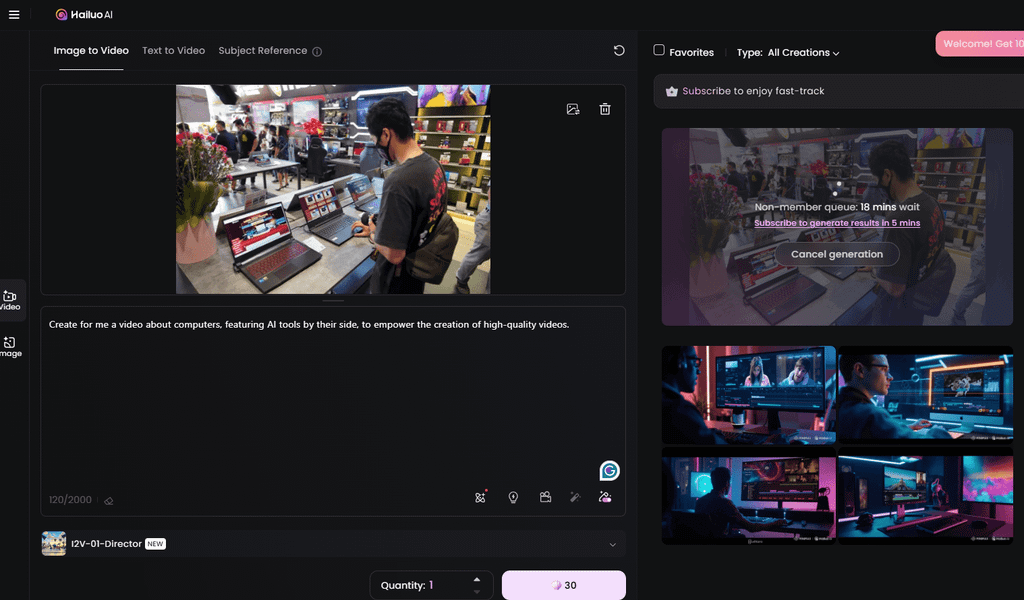Open the Grammarly icon in prompt box
This screenshot has width=1024, height=600.
tap(609, 471)
